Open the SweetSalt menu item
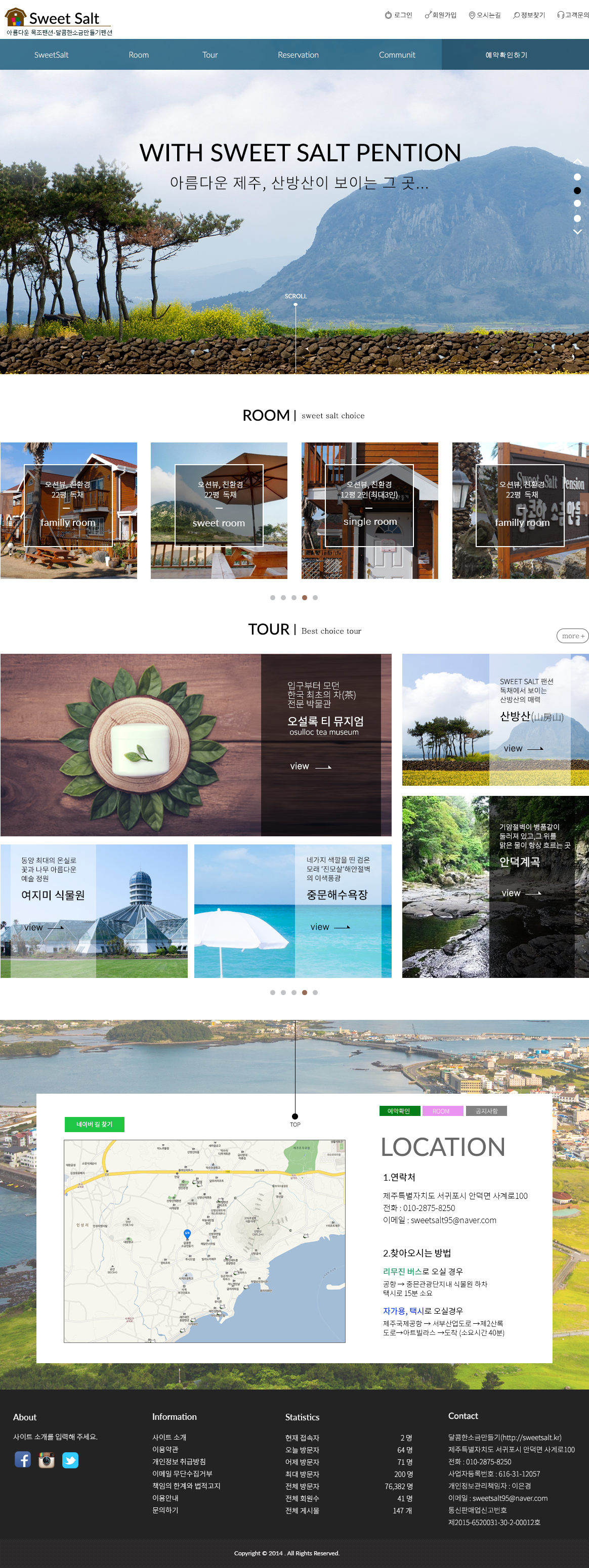Viewport: 589px width, 1568px height. click(x=51, y=55)
